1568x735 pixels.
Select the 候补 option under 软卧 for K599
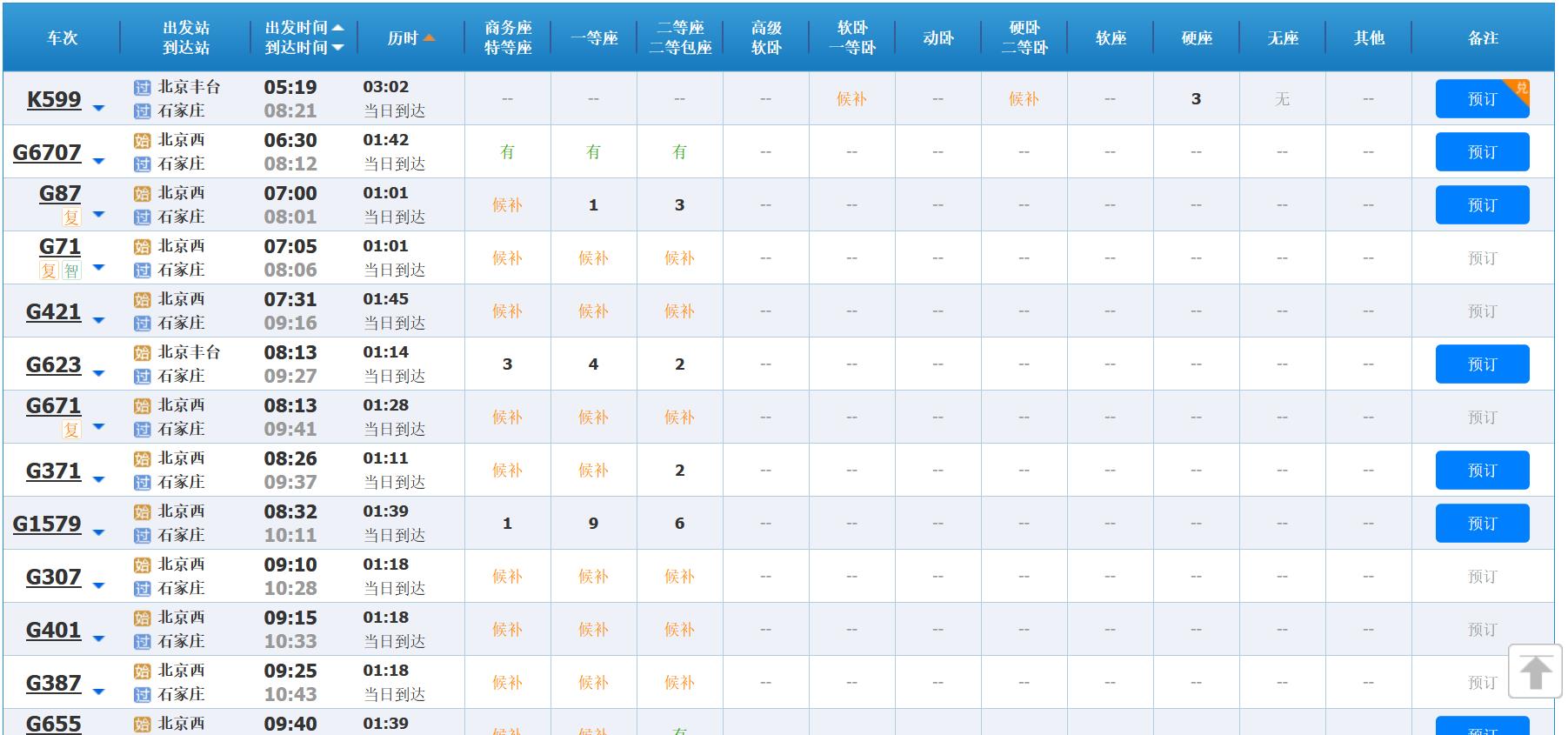click(851, 99)
